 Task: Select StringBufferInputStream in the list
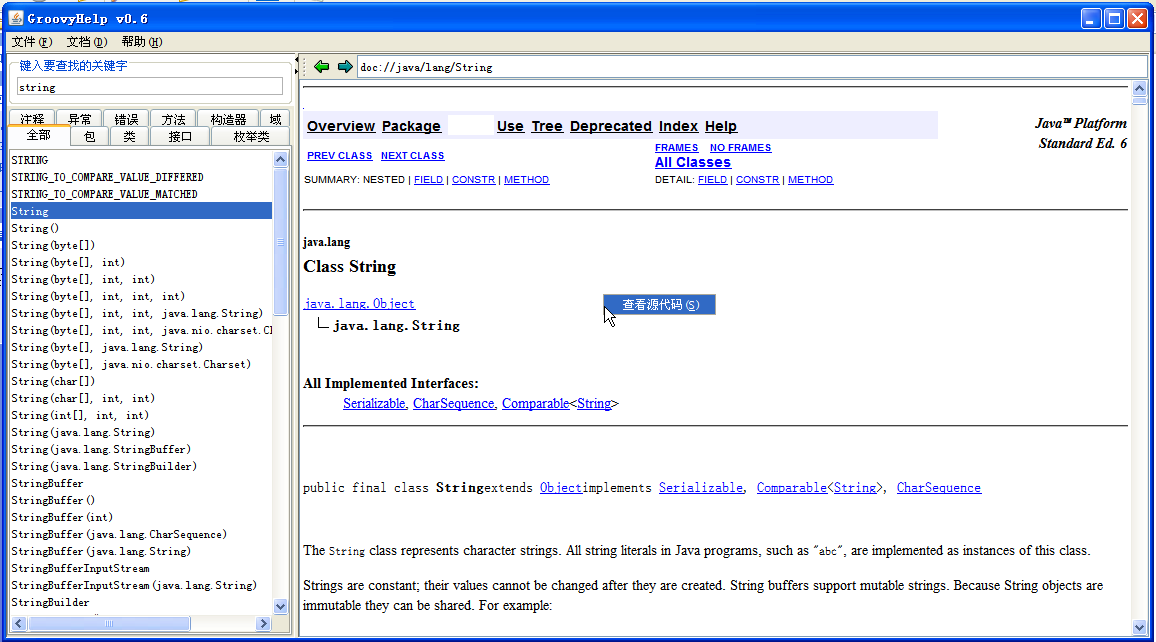pos(141,568)
